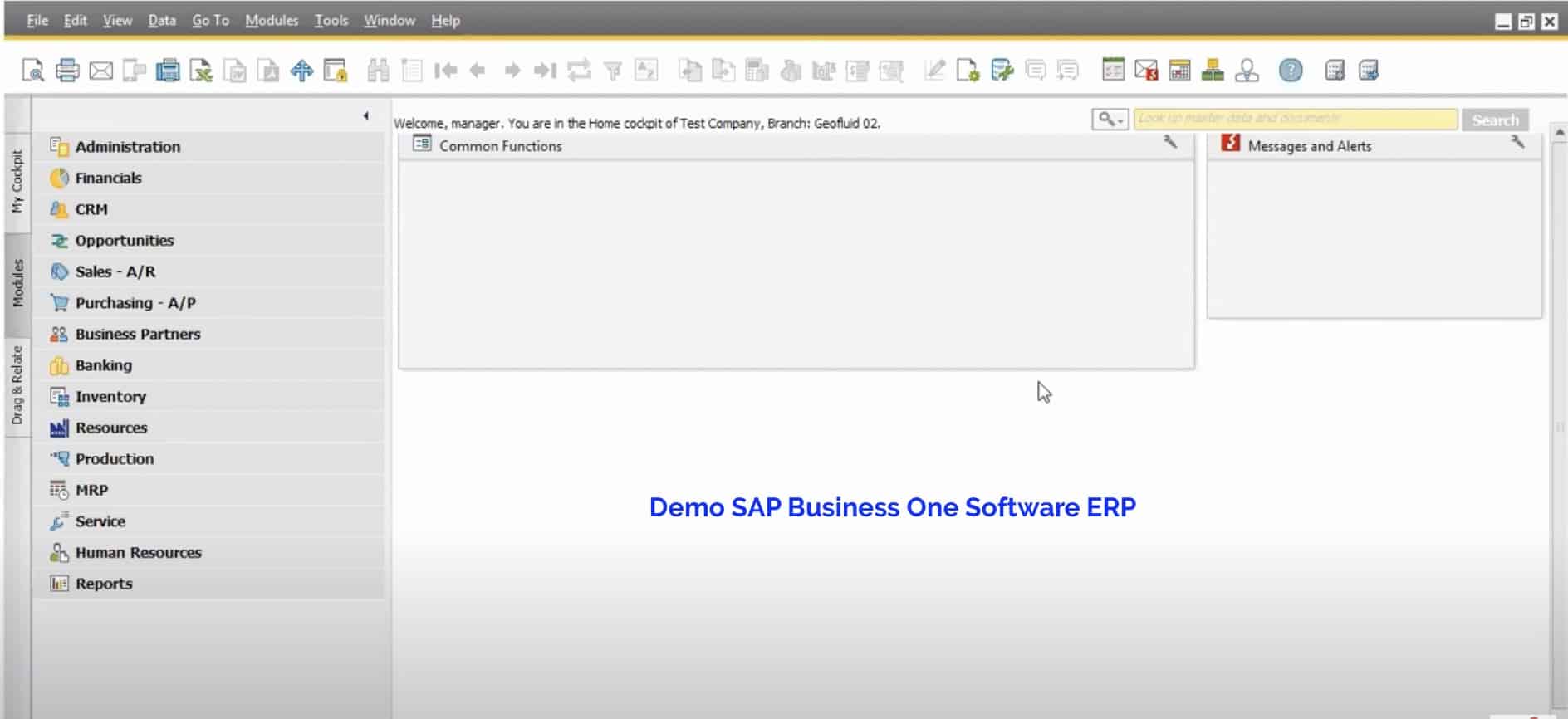Image resolution: width=1568 pixels, height=719 pixels.
Task: Click the blue Help question mark icon
Action: click(x=1291, y=71)
